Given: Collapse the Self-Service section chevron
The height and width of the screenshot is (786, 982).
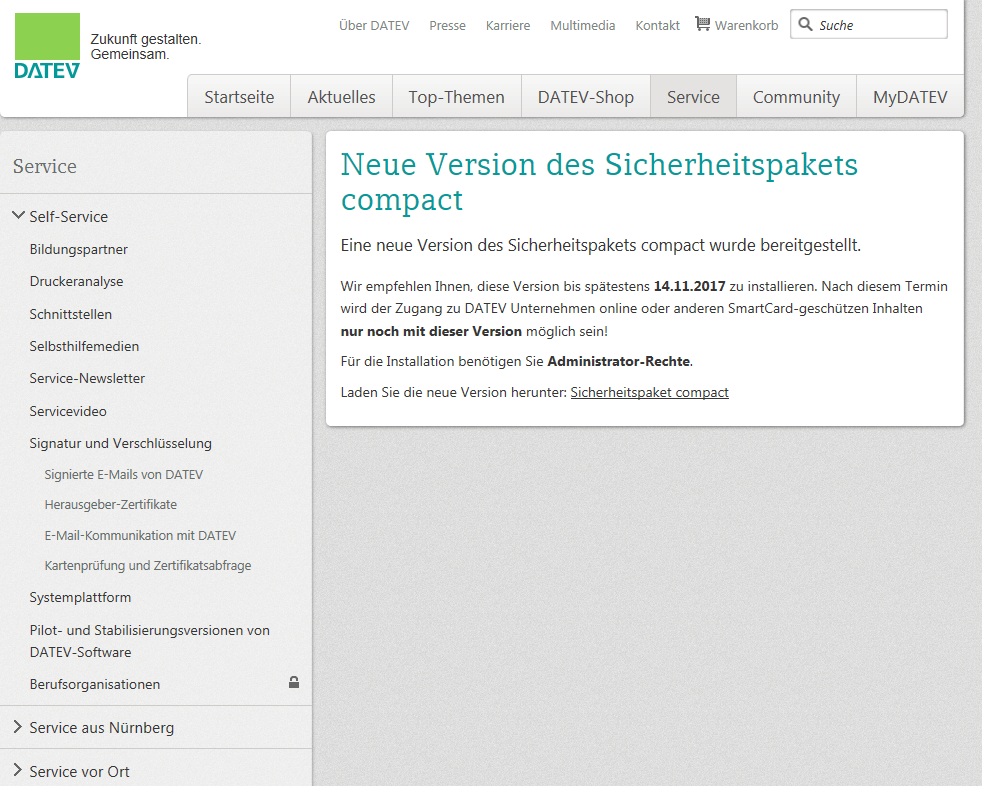Looking at the screenshot, I should point(18,216).
